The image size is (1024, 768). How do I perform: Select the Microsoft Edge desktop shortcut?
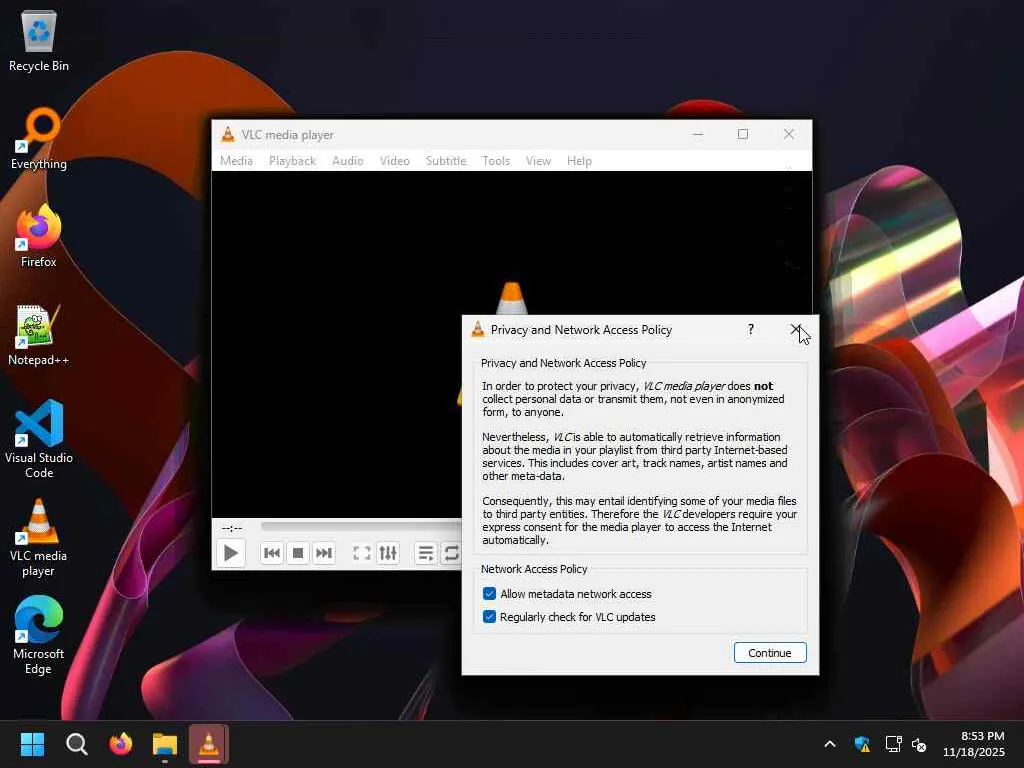[39, 635]
